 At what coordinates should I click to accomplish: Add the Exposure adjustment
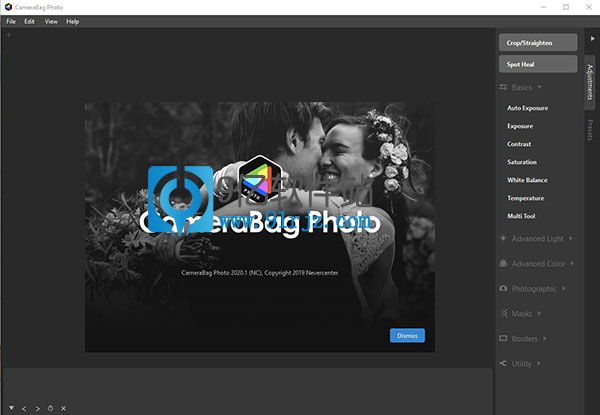click(520, 126)
